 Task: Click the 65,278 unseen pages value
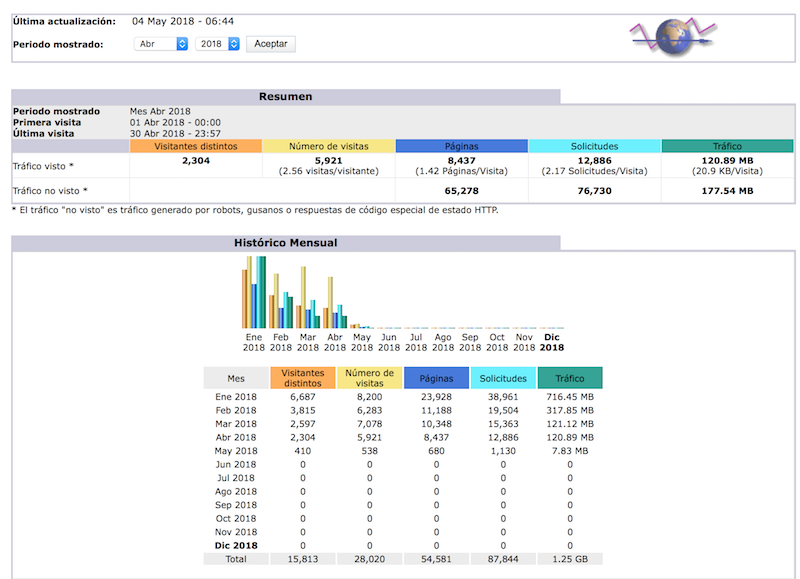[x=462, y=191]
